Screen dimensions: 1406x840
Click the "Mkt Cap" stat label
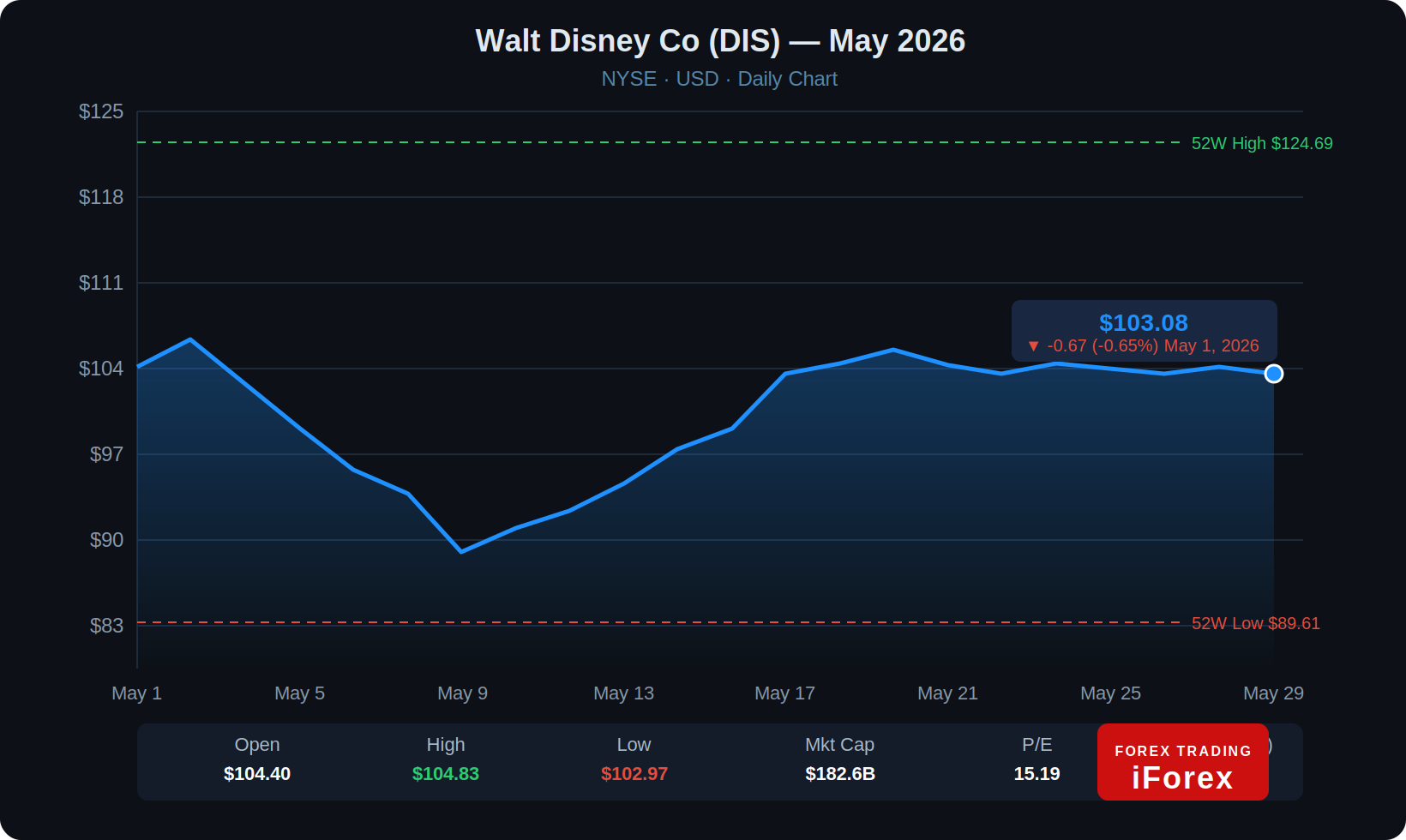click(840, 745)
